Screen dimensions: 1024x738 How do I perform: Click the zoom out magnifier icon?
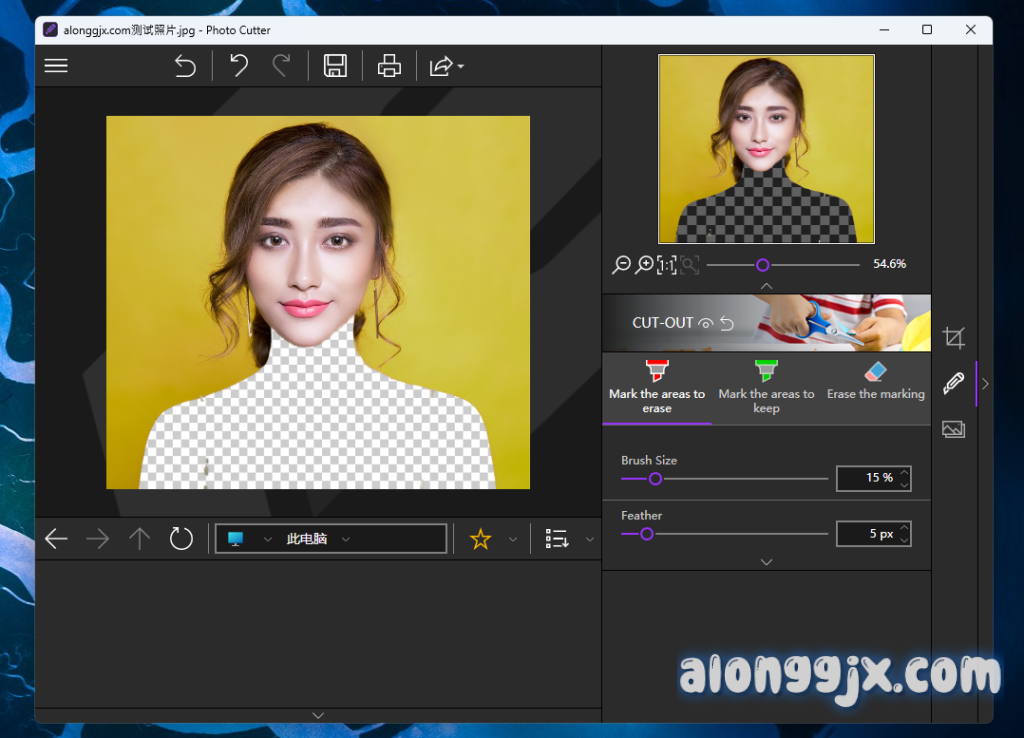621,265
